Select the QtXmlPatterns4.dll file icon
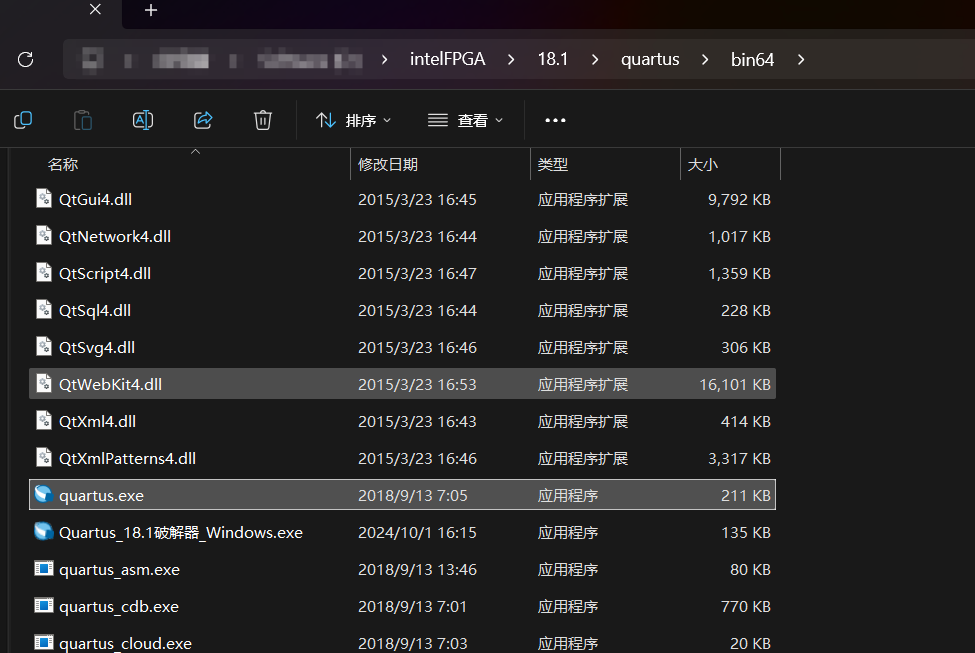The image size is (975, 653). 44,458
